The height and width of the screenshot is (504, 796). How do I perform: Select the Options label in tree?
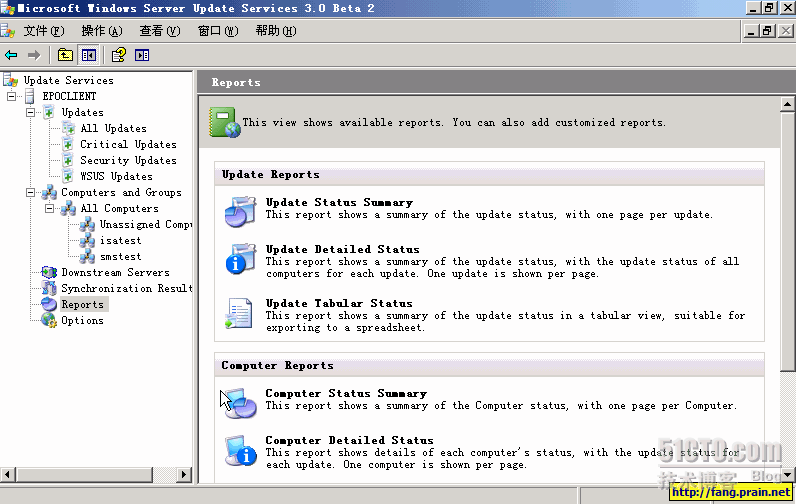pos(82,320)
